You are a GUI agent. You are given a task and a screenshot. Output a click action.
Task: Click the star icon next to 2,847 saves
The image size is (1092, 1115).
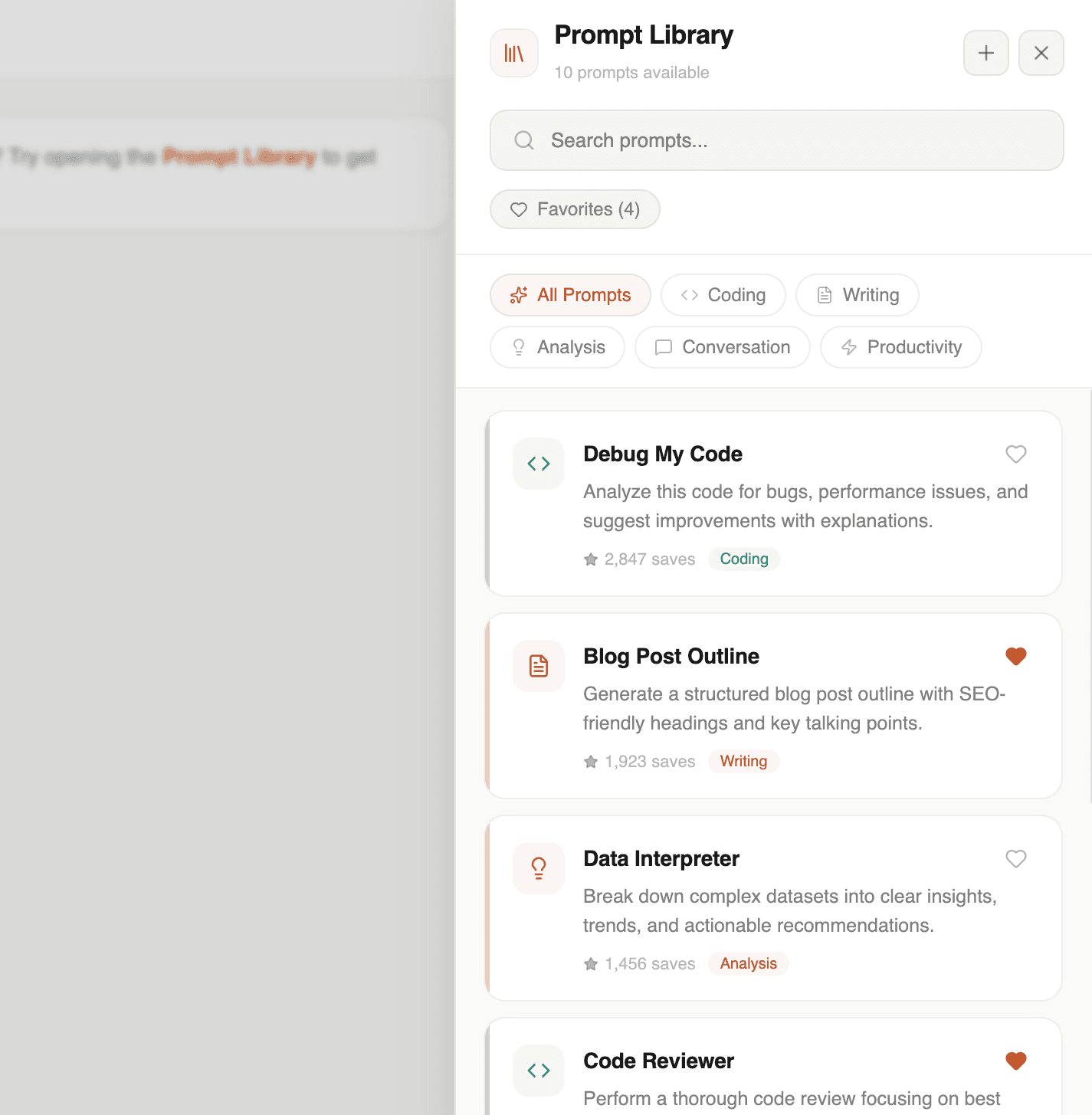click(x=591, y=559)
